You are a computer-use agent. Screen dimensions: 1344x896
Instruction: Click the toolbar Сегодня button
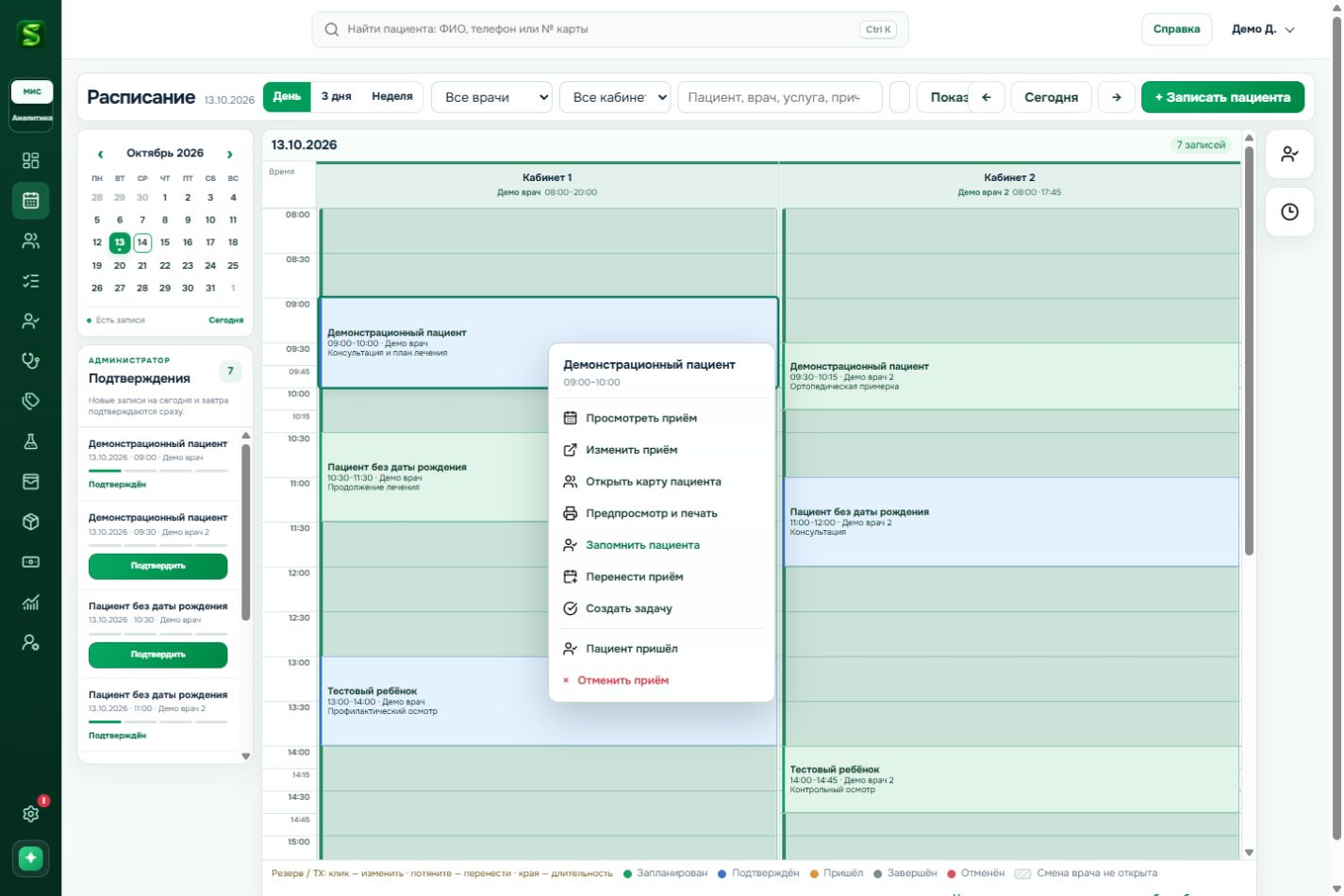tap(1051, 97)
